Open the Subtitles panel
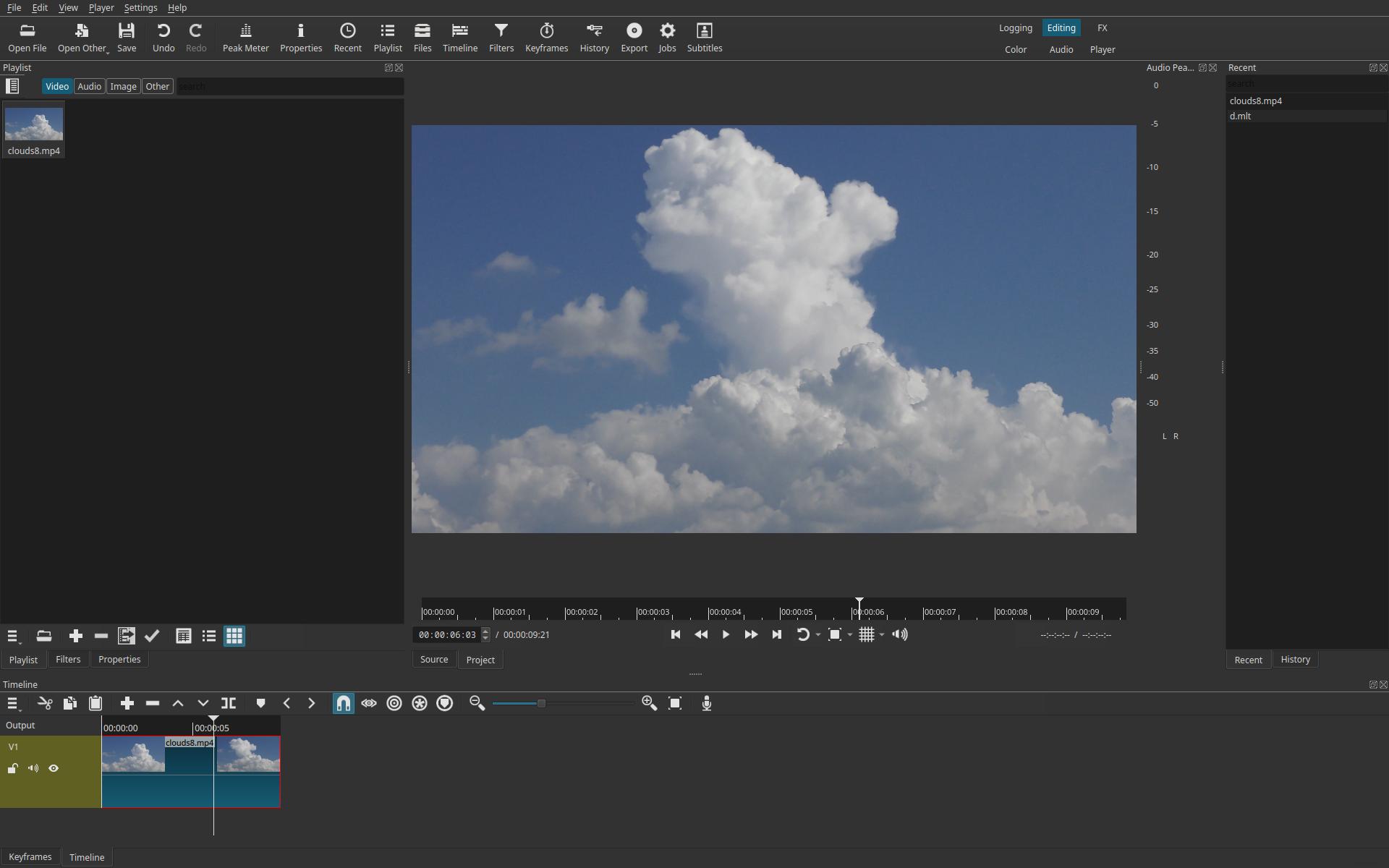This screenshot has width=1389, height=868. [704, 37]
